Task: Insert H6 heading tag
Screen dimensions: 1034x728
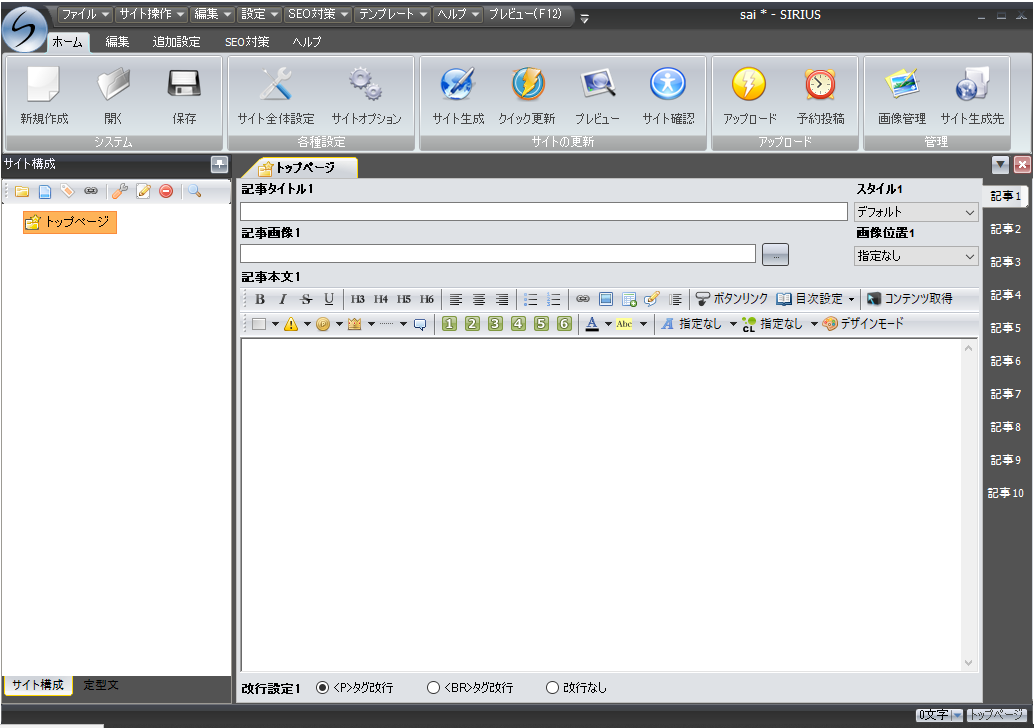Action: click(x=427, y=299)
